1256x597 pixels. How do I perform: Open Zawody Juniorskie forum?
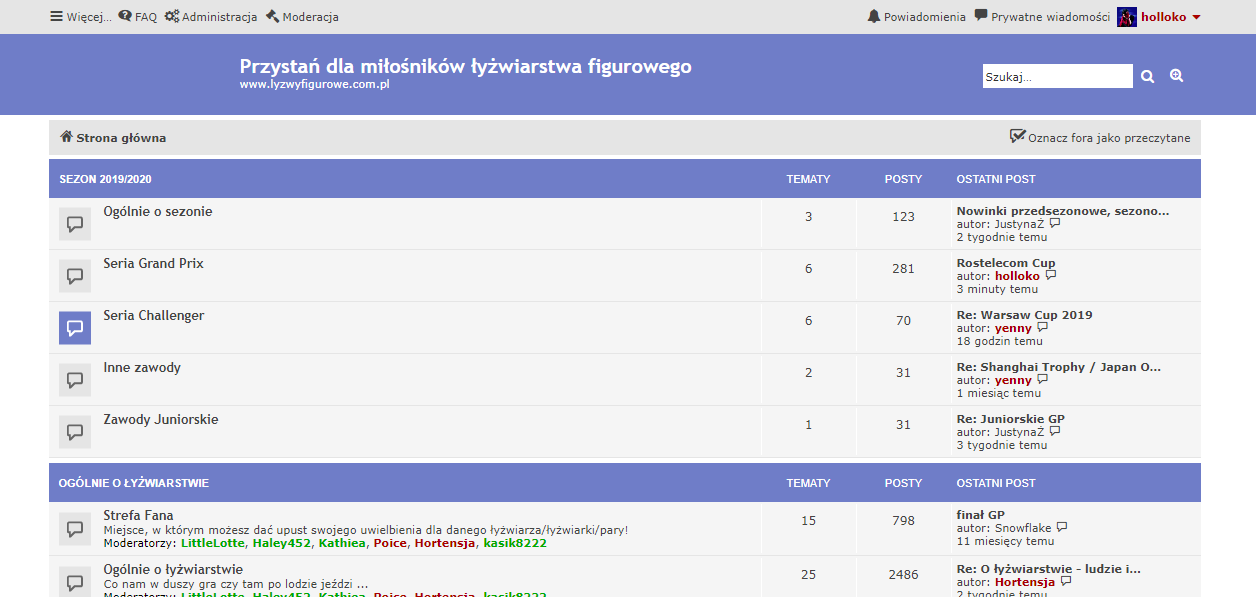[x=161, y=420]
